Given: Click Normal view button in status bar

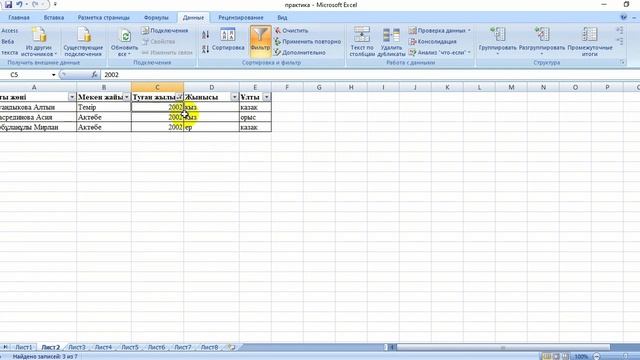Looking at the screenshot, I should (x=547, y=356).
